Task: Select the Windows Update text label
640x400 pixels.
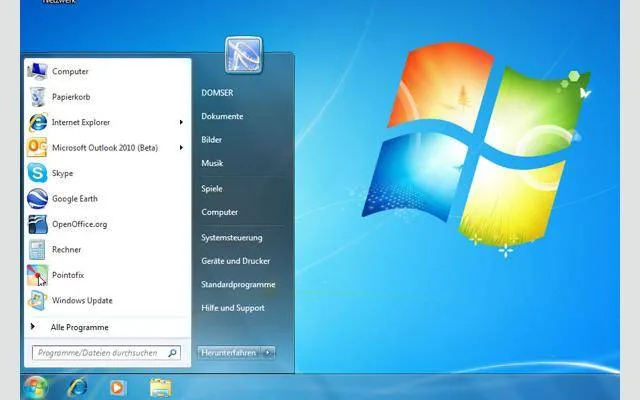Action: tap(82, 300)
